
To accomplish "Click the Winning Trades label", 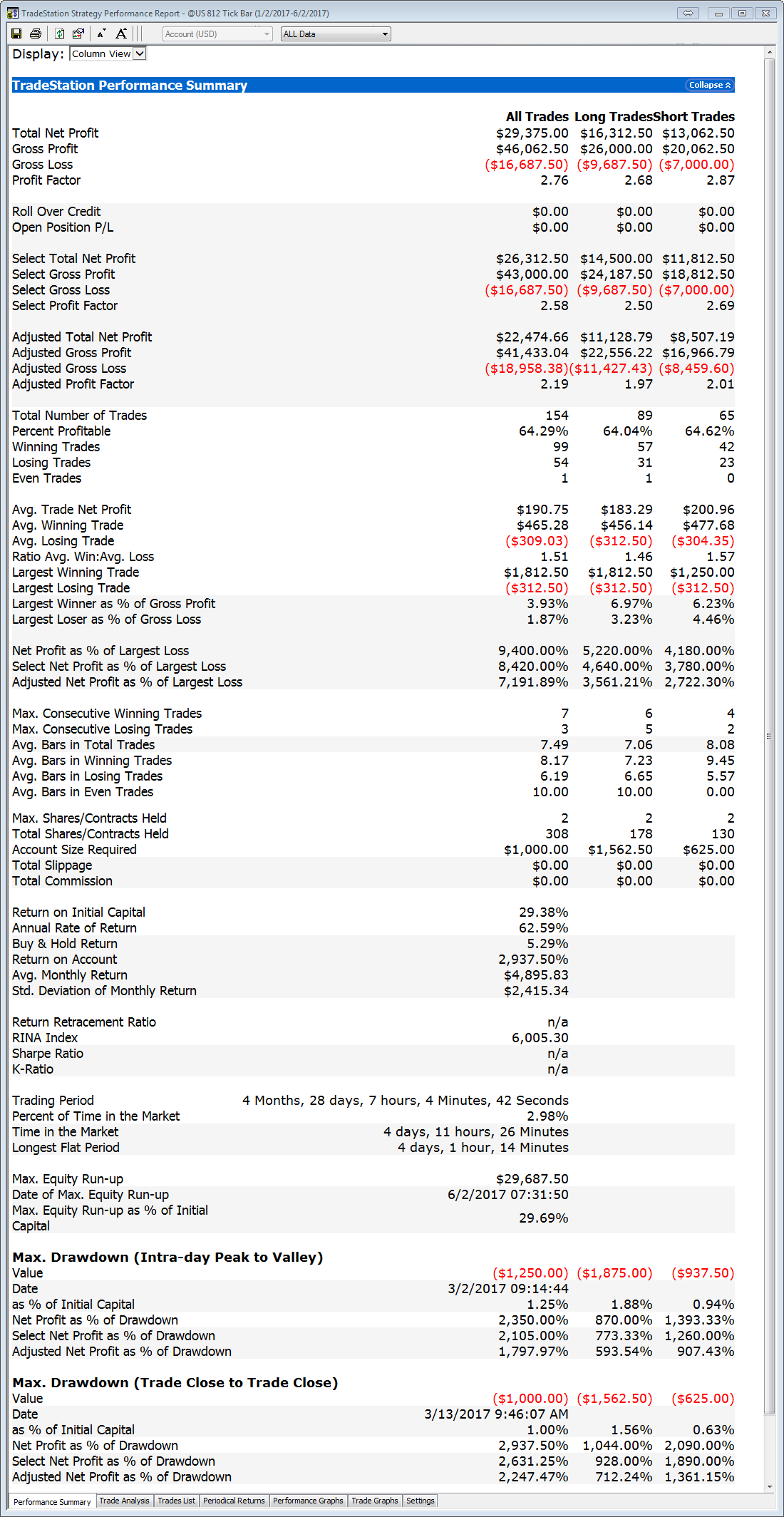I will point(56,447).
